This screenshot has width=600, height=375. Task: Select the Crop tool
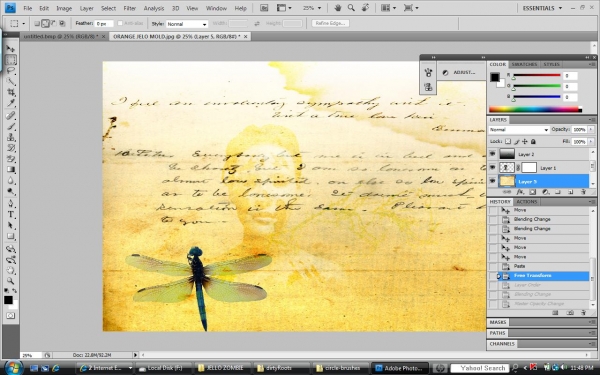tap(11, 92)
